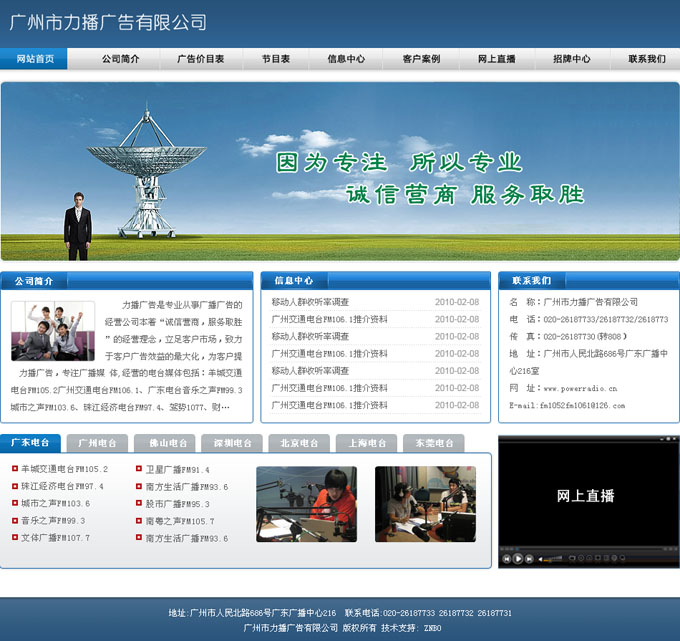Switch to the 广州电台 tab
The width and height of the screenshot is (680, 641).
click(x=97, y=442)
